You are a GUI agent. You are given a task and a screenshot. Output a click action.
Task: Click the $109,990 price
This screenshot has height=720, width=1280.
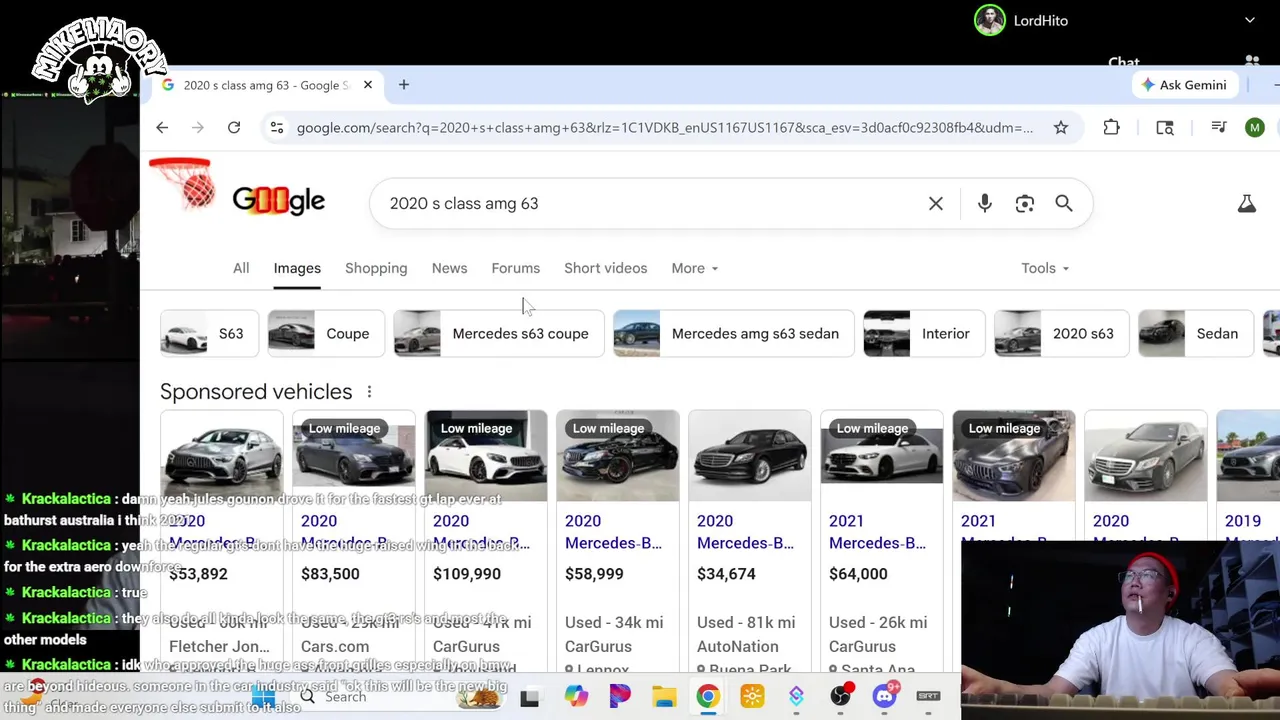click(467, 574)
